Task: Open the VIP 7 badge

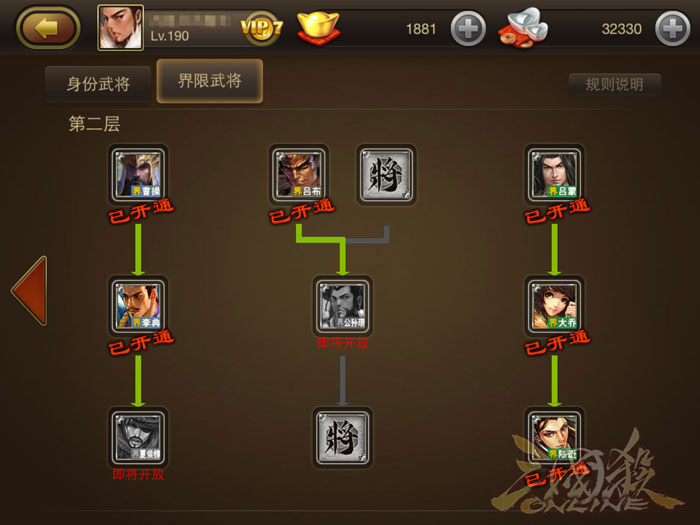Action: pos(262,28)
